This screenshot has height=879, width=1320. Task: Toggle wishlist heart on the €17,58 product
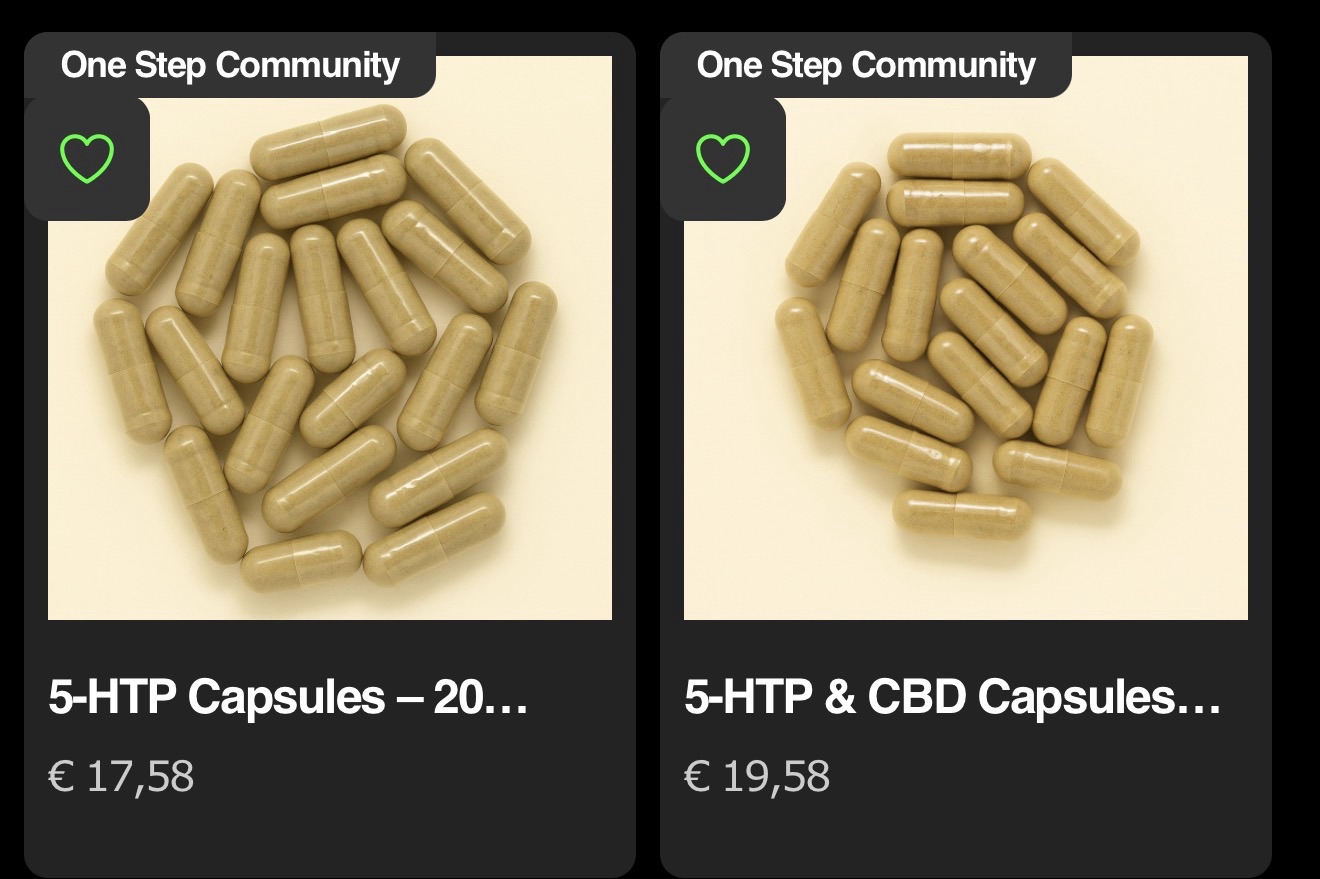87,159
